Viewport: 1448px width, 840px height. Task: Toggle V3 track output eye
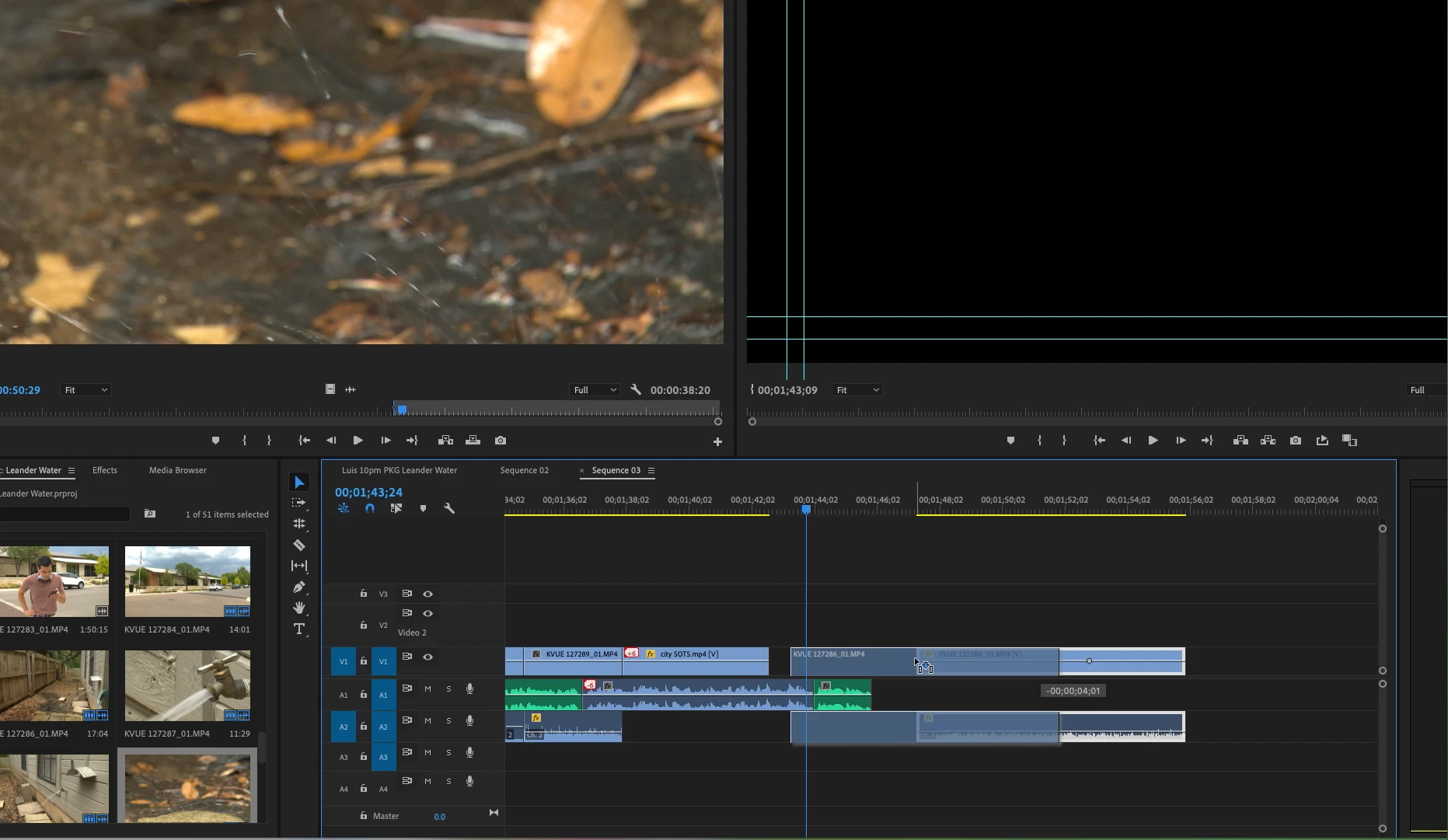coord(427,594)
